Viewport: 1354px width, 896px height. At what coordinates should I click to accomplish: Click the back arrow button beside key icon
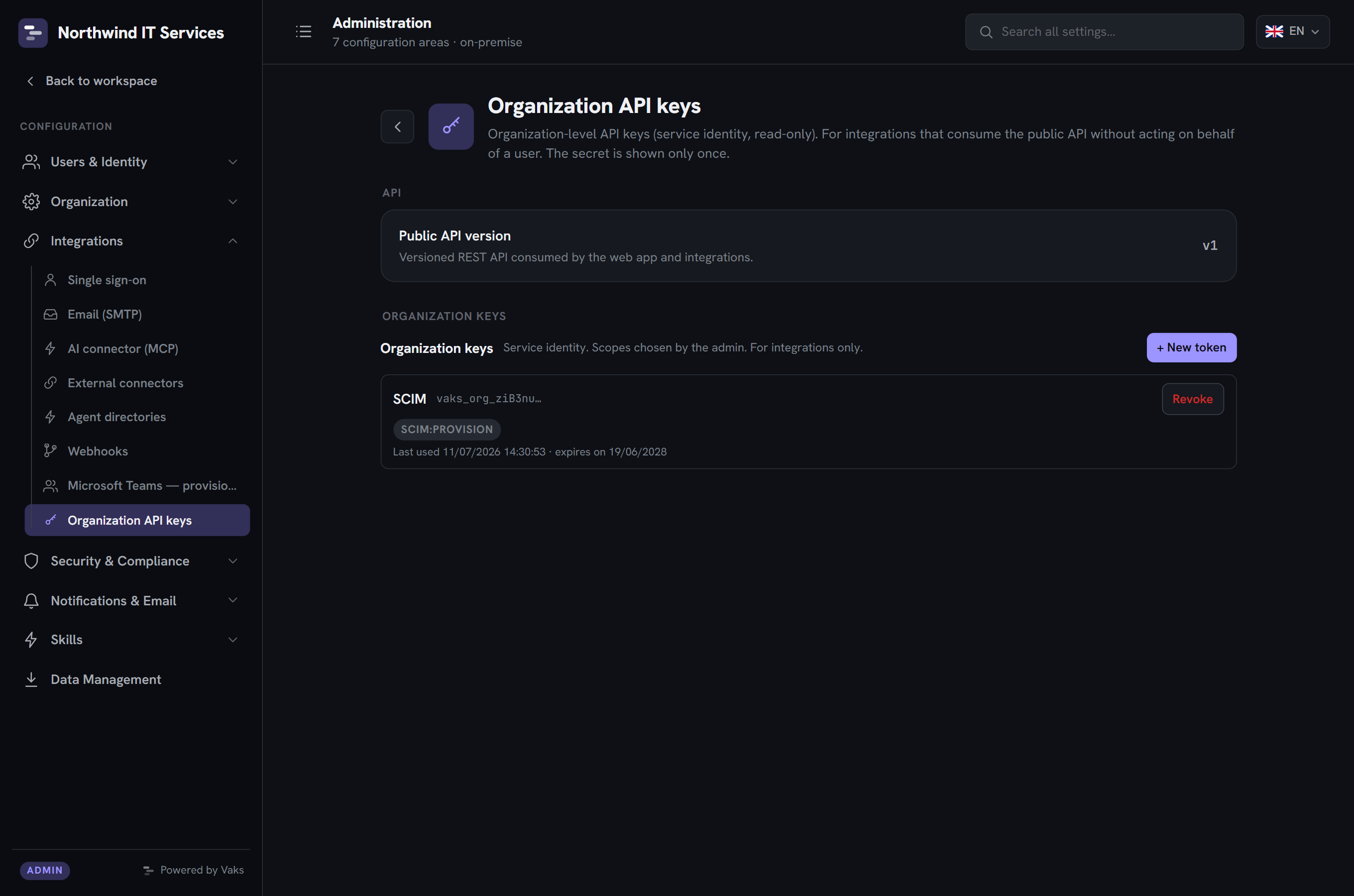(398, 126)
